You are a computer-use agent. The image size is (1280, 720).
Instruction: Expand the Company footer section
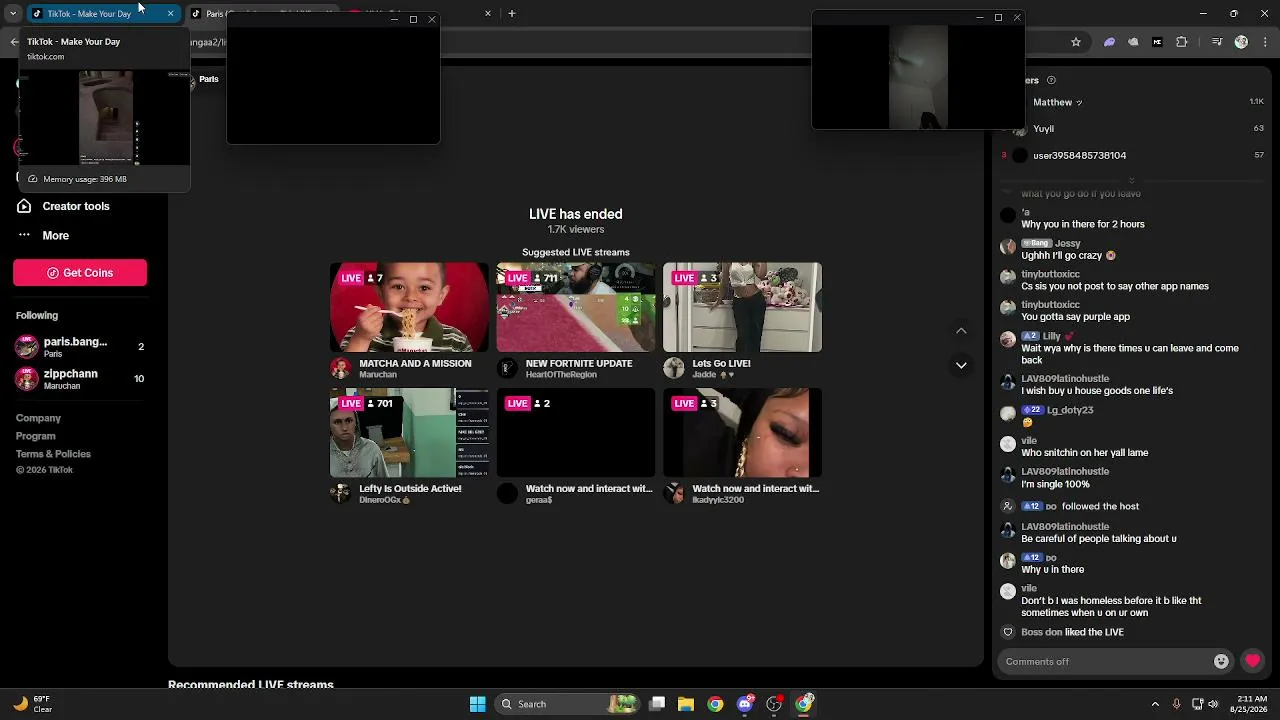pyautogui.click(x=38, y=418)
